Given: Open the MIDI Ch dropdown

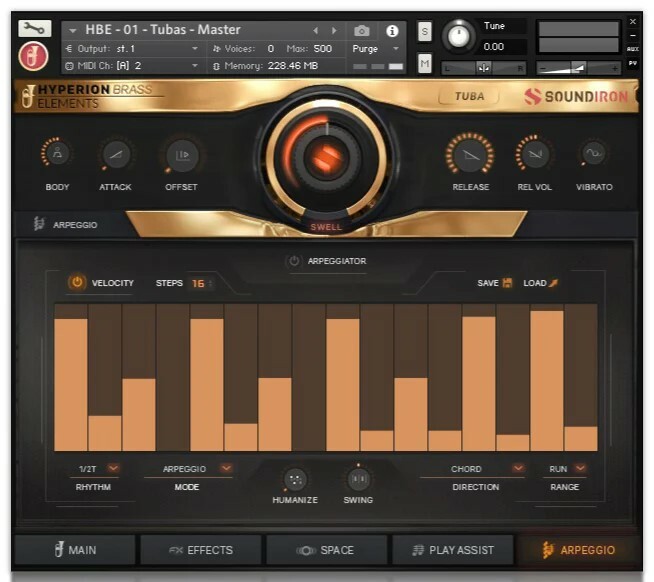Looking at the screenshot, I should (132, 66).
